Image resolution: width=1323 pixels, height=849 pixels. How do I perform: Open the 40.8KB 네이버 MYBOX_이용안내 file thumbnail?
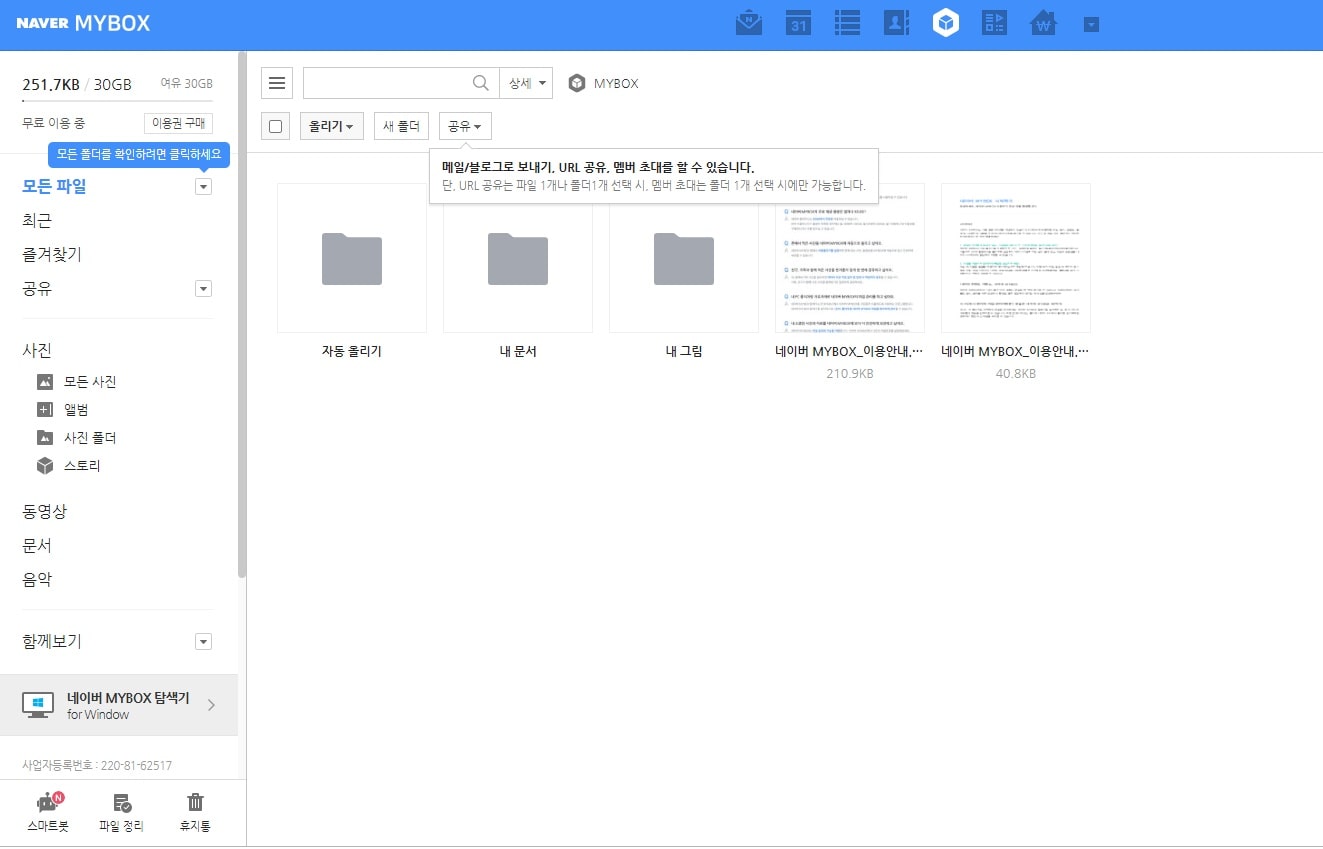[1016, 258]
